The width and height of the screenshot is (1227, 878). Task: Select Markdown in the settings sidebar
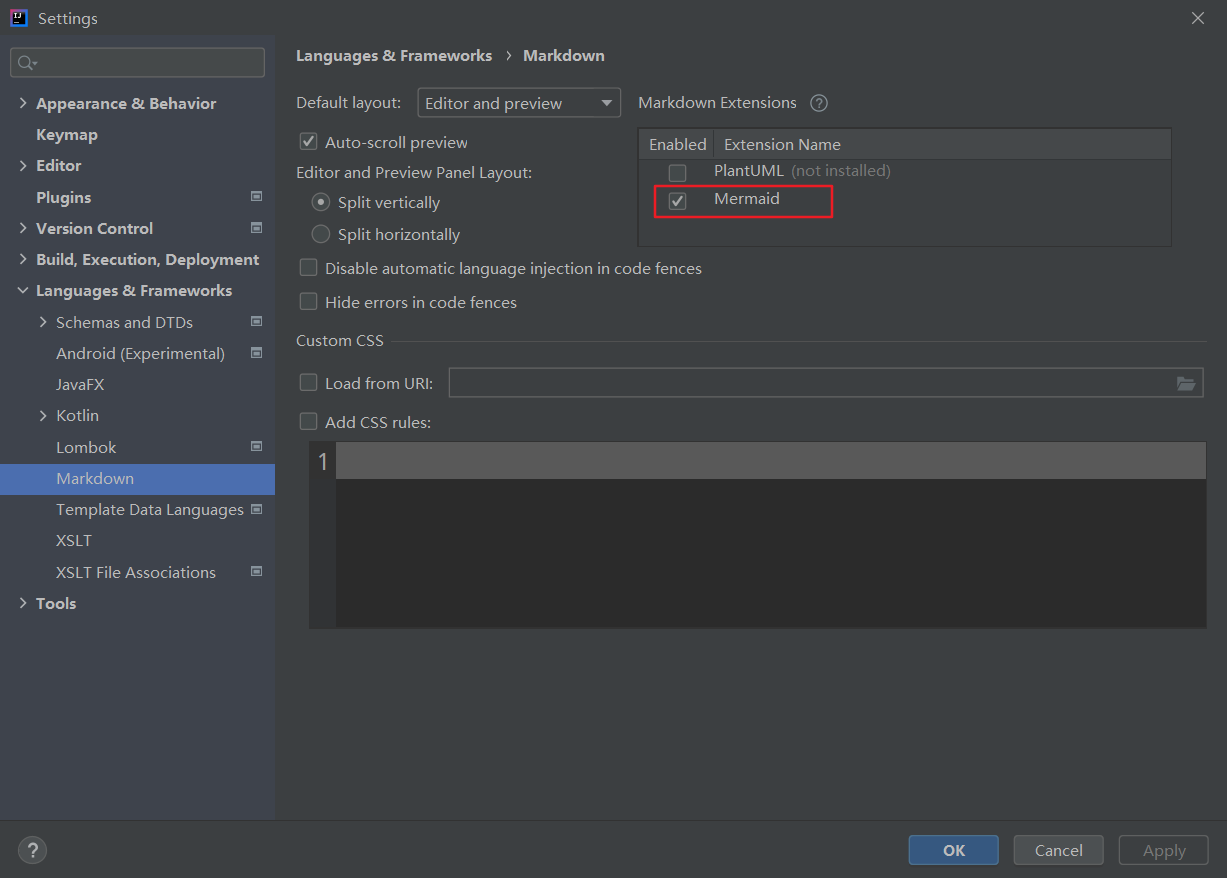[94, 478]
